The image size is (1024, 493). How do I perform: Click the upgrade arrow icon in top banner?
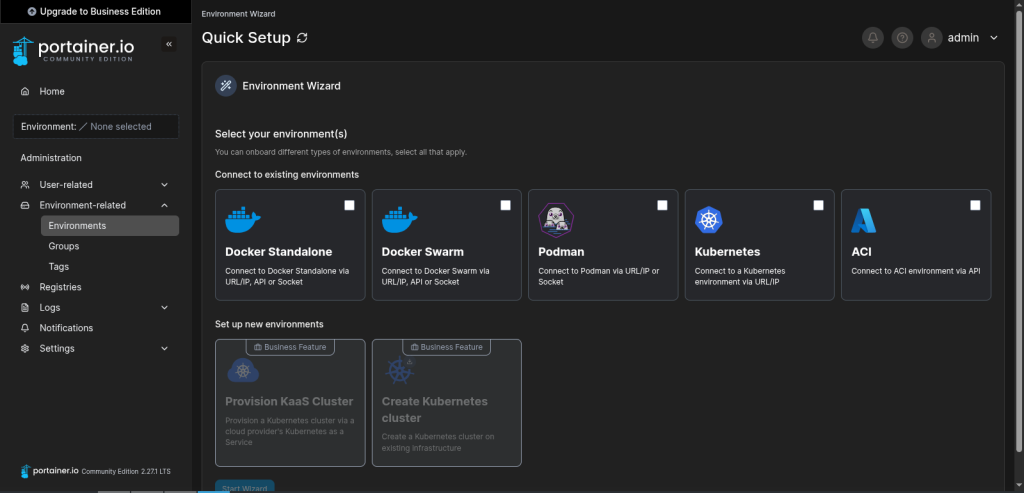[x=32, y=12]
